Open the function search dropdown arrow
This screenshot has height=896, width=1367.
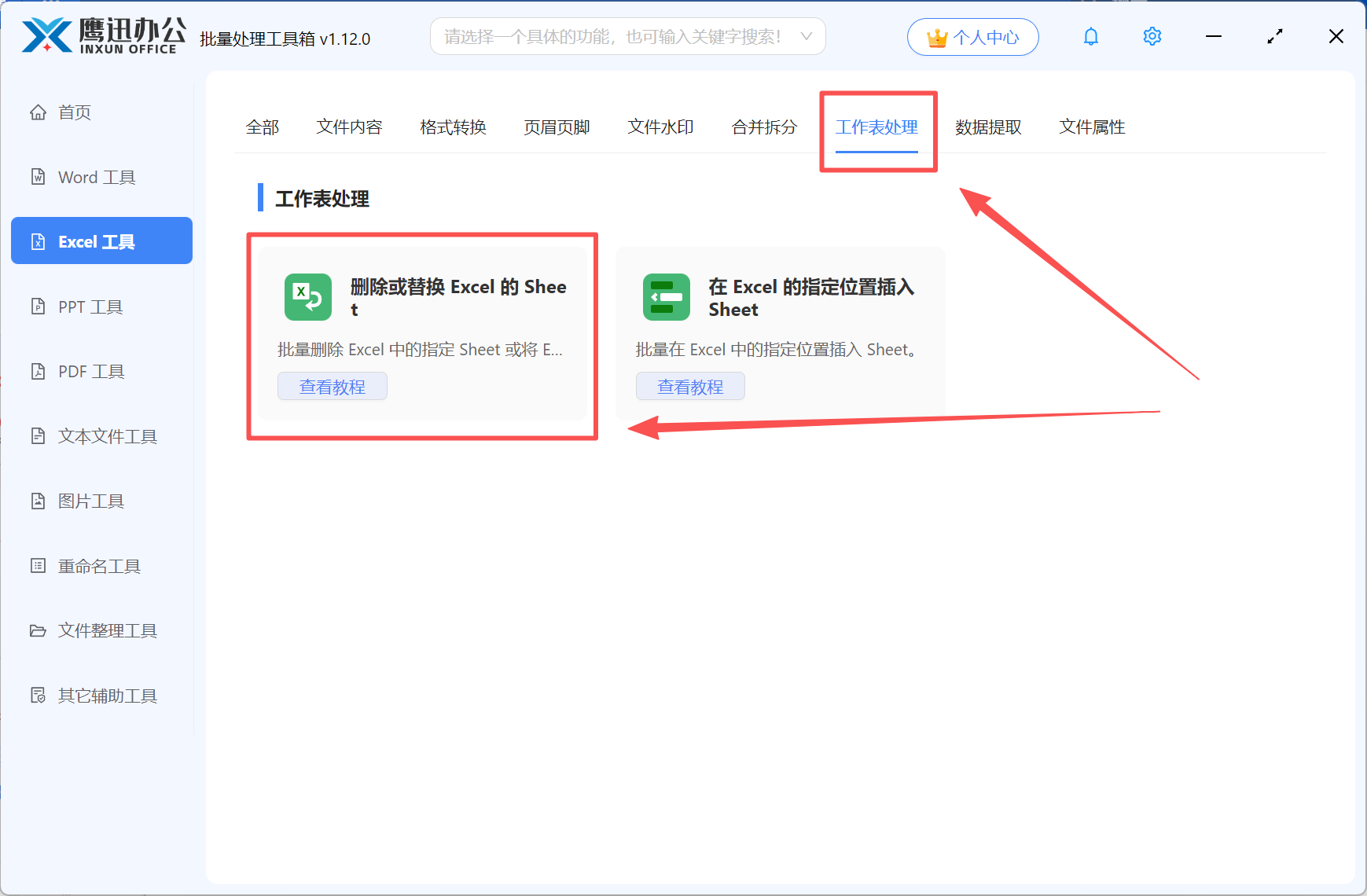[807, 35]
